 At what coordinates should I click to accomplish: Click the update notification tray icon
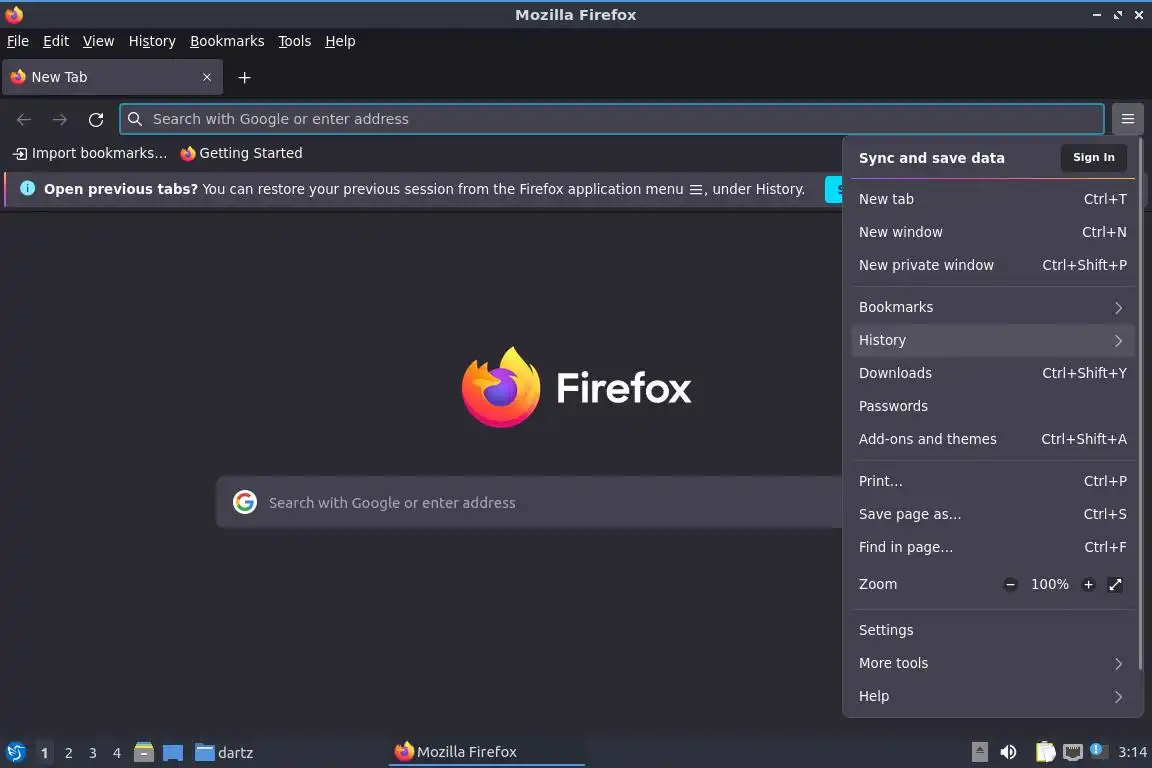tap(1096, 750)
